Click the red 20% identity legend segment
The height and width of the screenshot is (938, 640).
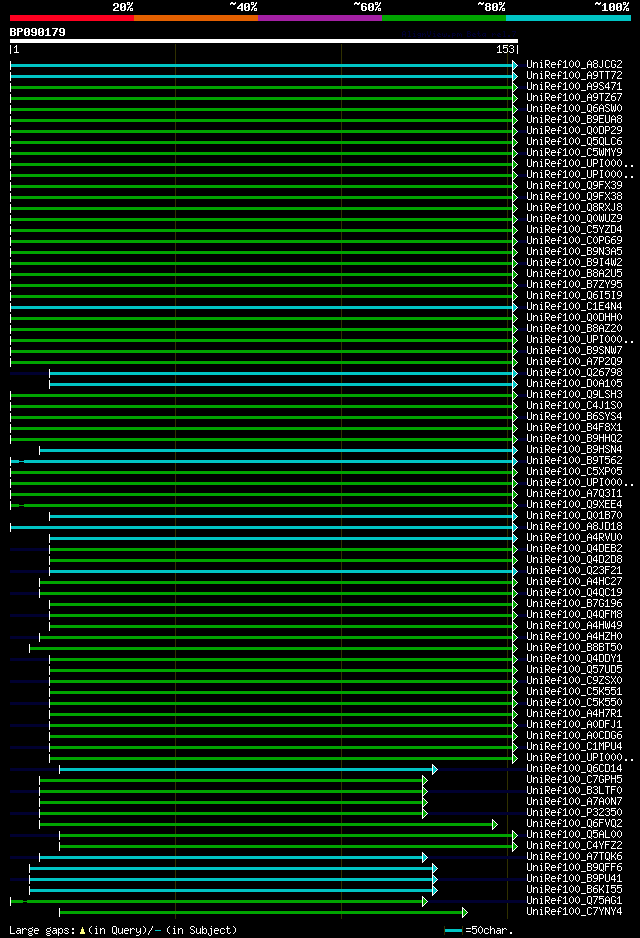[x=72, y=18]
